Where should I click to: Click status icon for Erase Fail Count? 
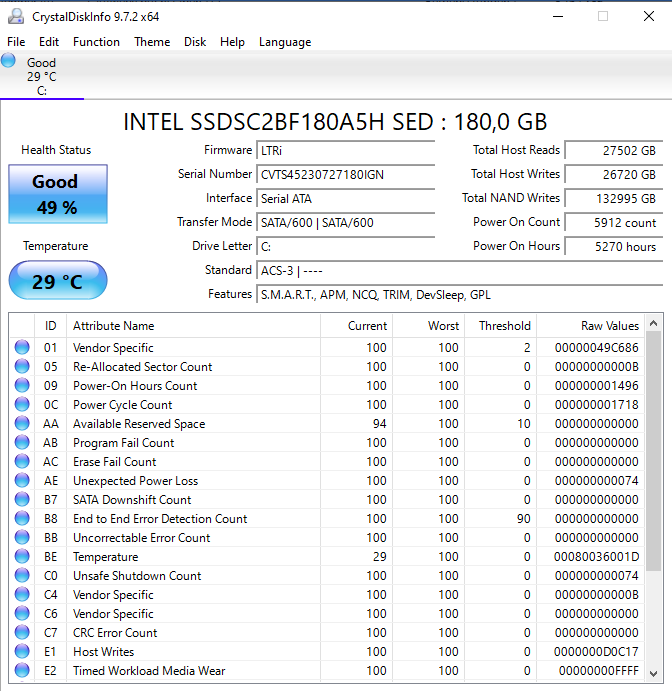[22, 461]
